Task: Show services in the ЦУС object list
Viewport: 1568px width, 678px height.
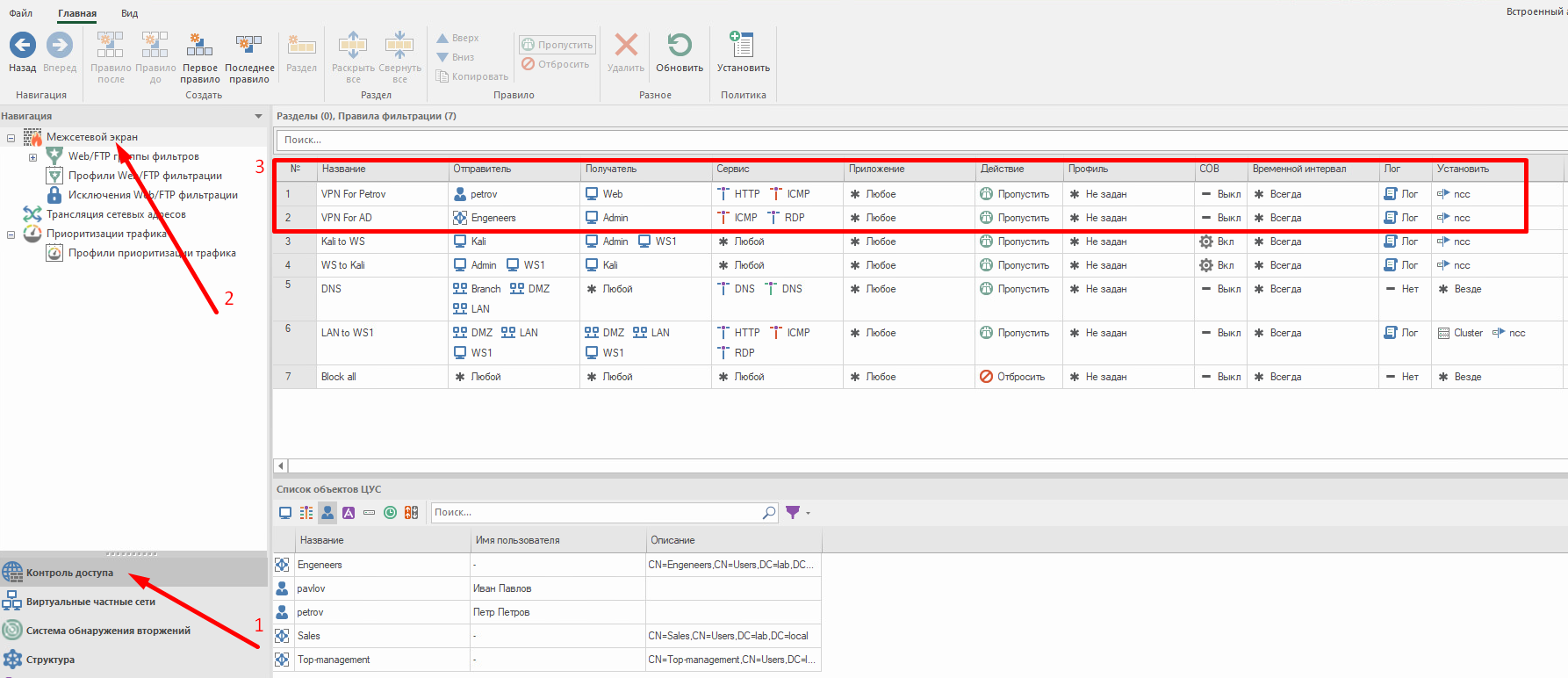Action: coord(306,513)
